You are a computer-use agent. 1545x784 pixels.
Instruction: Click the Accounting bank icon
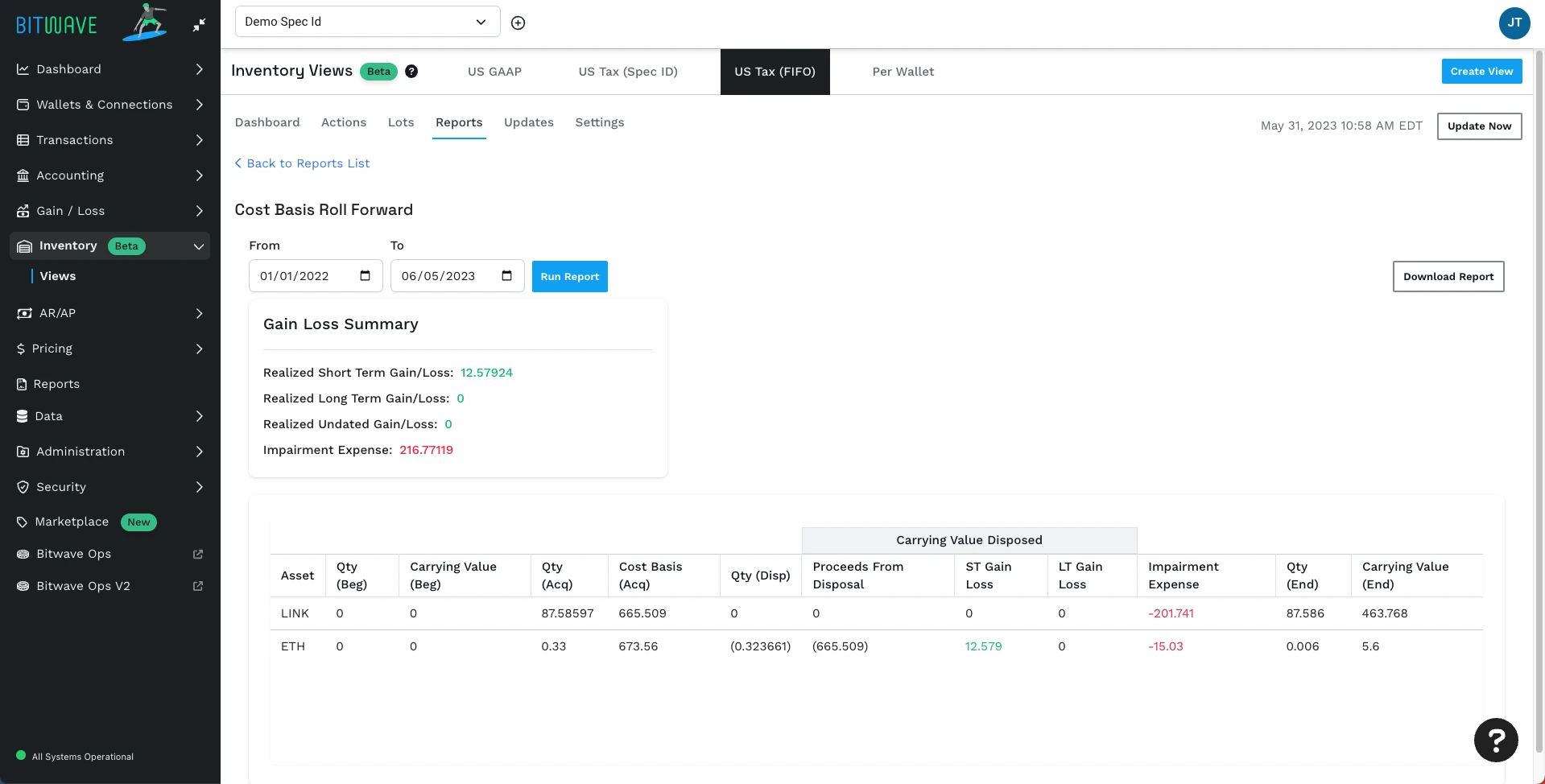pyautogui.click(x=23, y=175)
